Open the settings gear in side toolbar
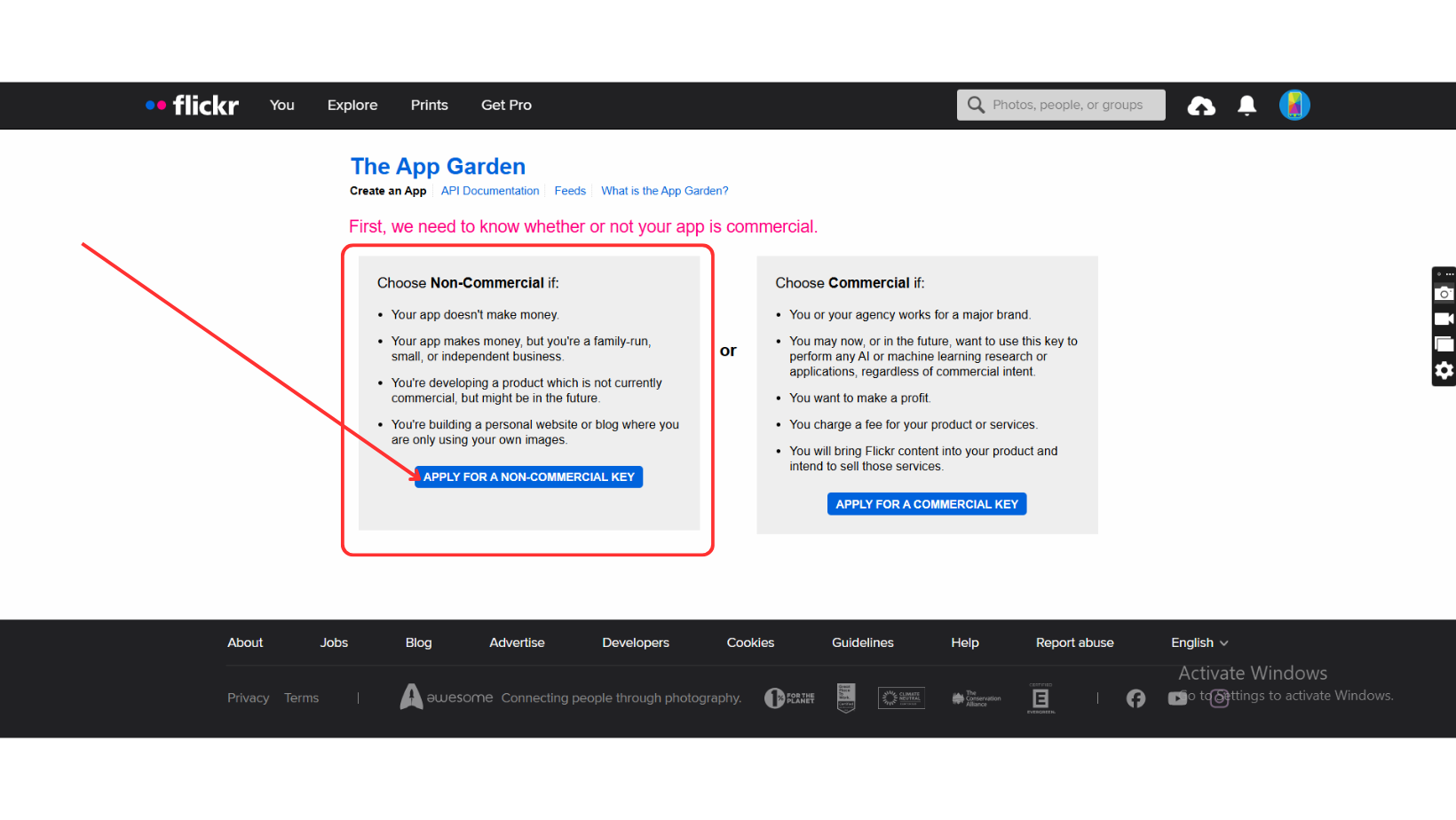The height and width of the screenshot is (820, 1456). (1444, 370)
